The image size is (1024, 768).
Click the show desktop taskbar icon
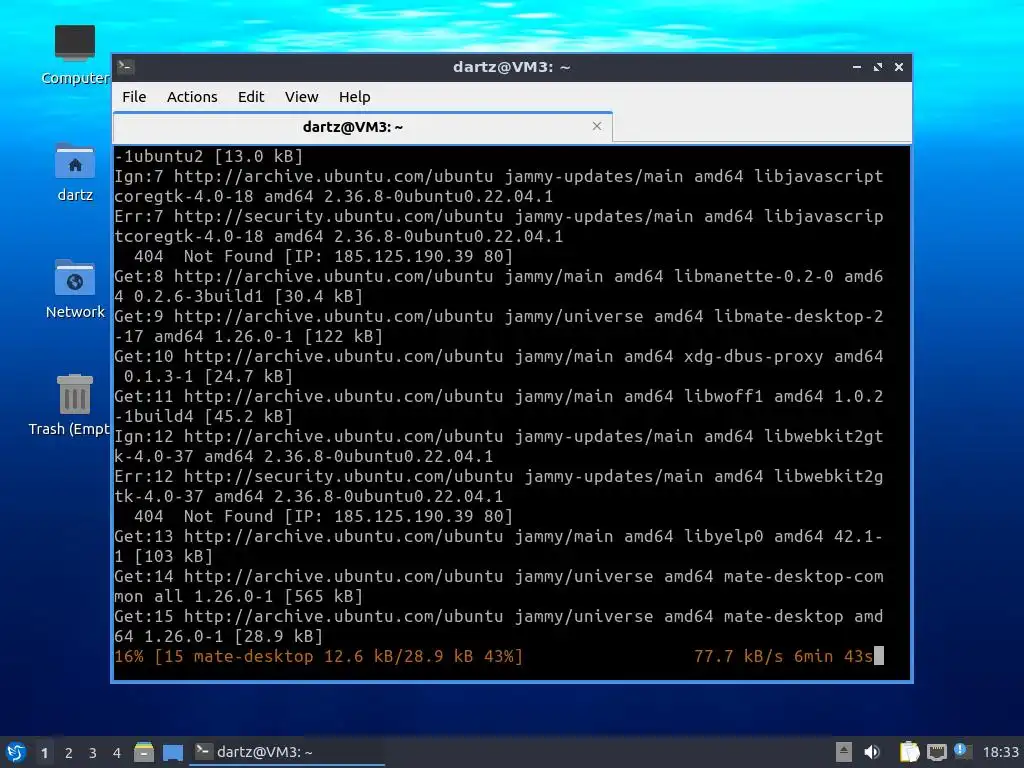173,752
